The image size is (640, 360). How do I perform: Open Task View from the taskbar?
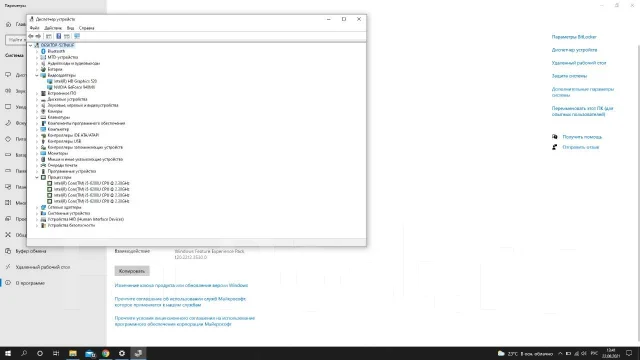point(56,353)
